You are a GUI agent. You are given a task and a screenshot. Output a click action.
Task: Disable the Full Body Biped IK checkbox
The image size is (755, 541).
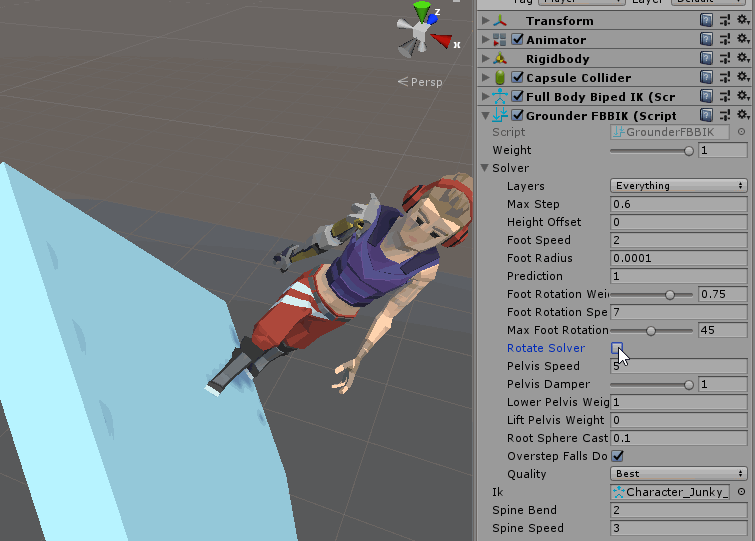517,96
